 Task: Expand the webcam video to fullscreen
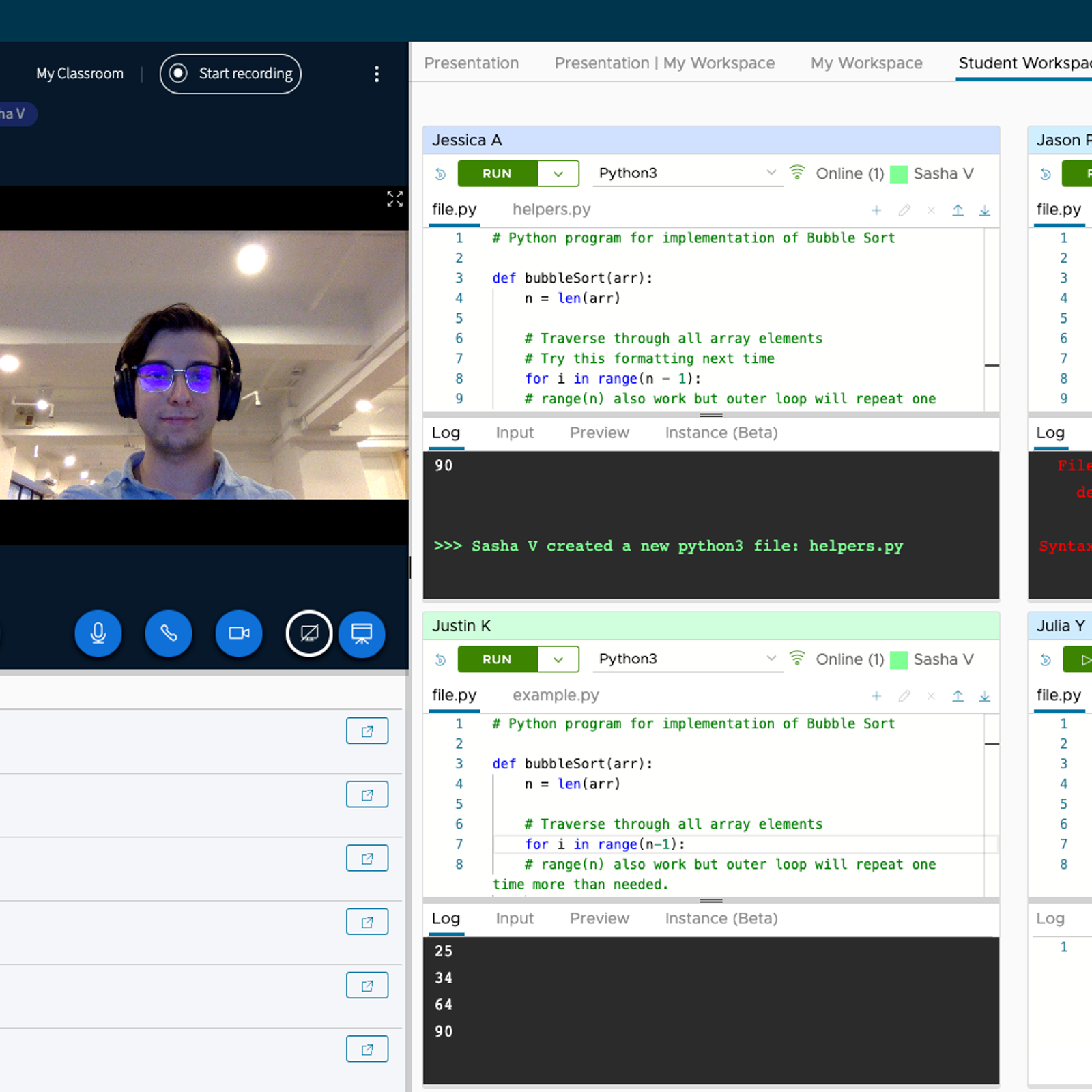tap(394, 199)
